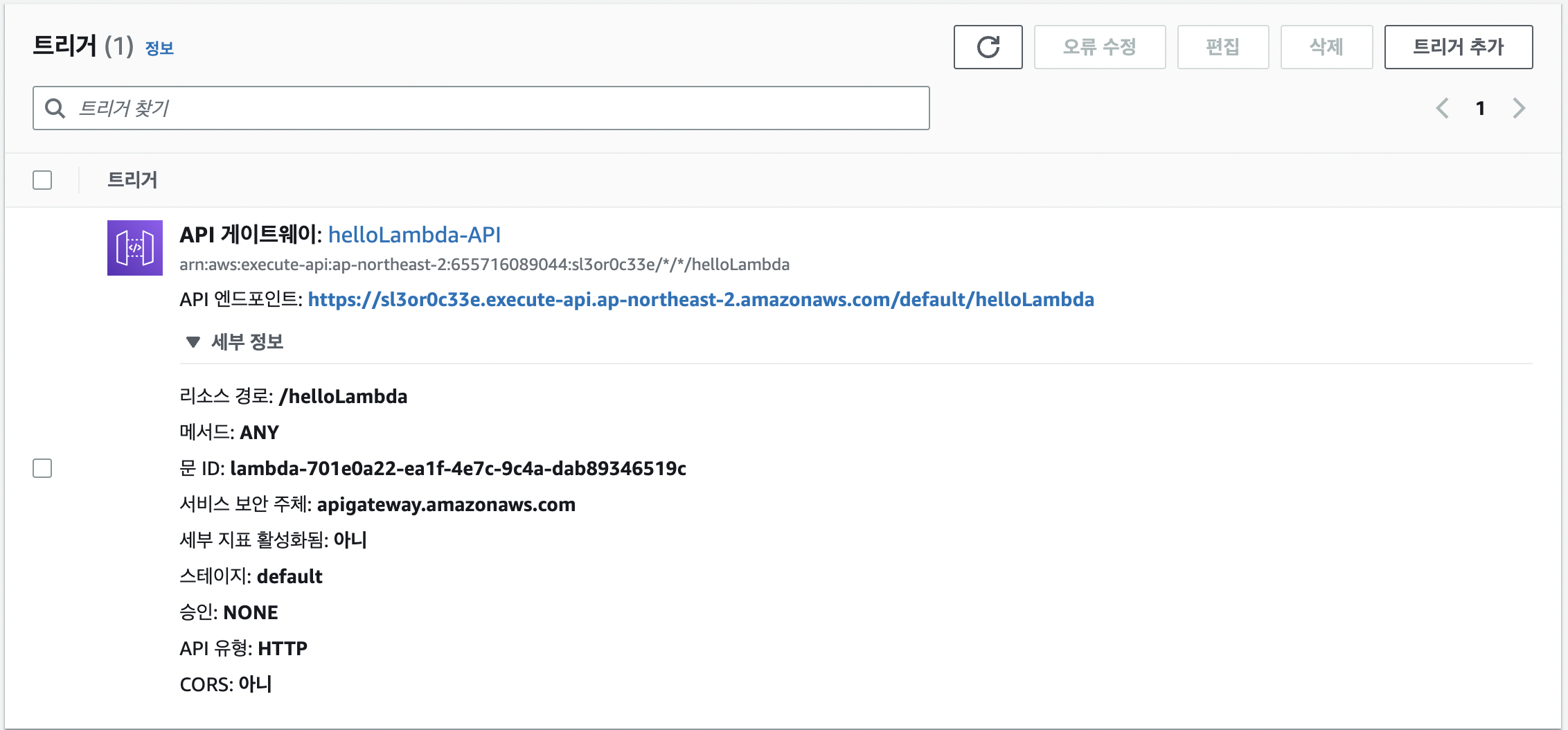This screenshot has width=1568, height=730.
Task: Select the helloLambda-API trigger row checkbox
Action: (42, 468)
